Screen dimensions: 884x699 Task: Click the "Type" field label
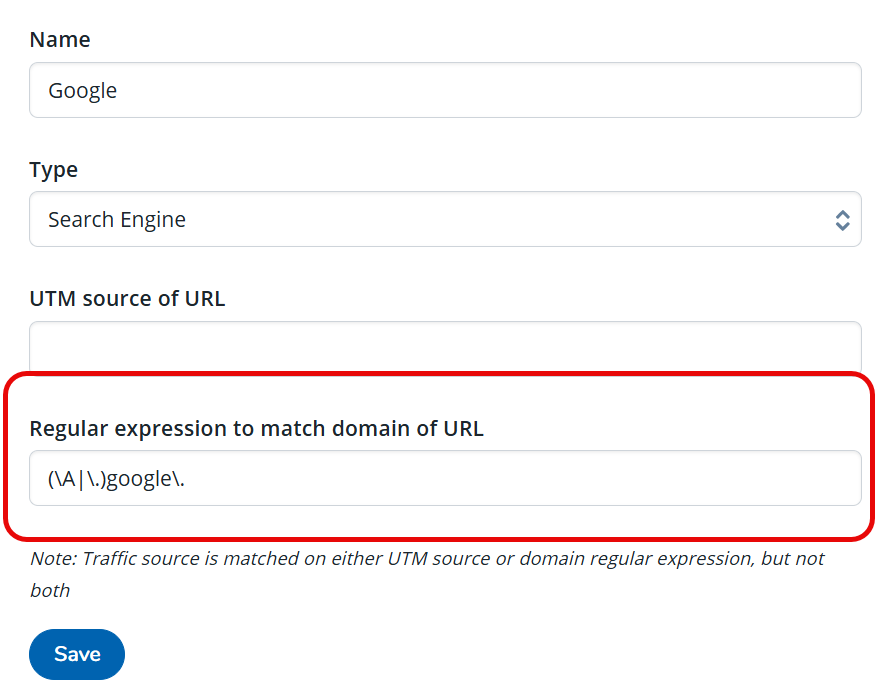pyautogui.click(x=54, y=170)
